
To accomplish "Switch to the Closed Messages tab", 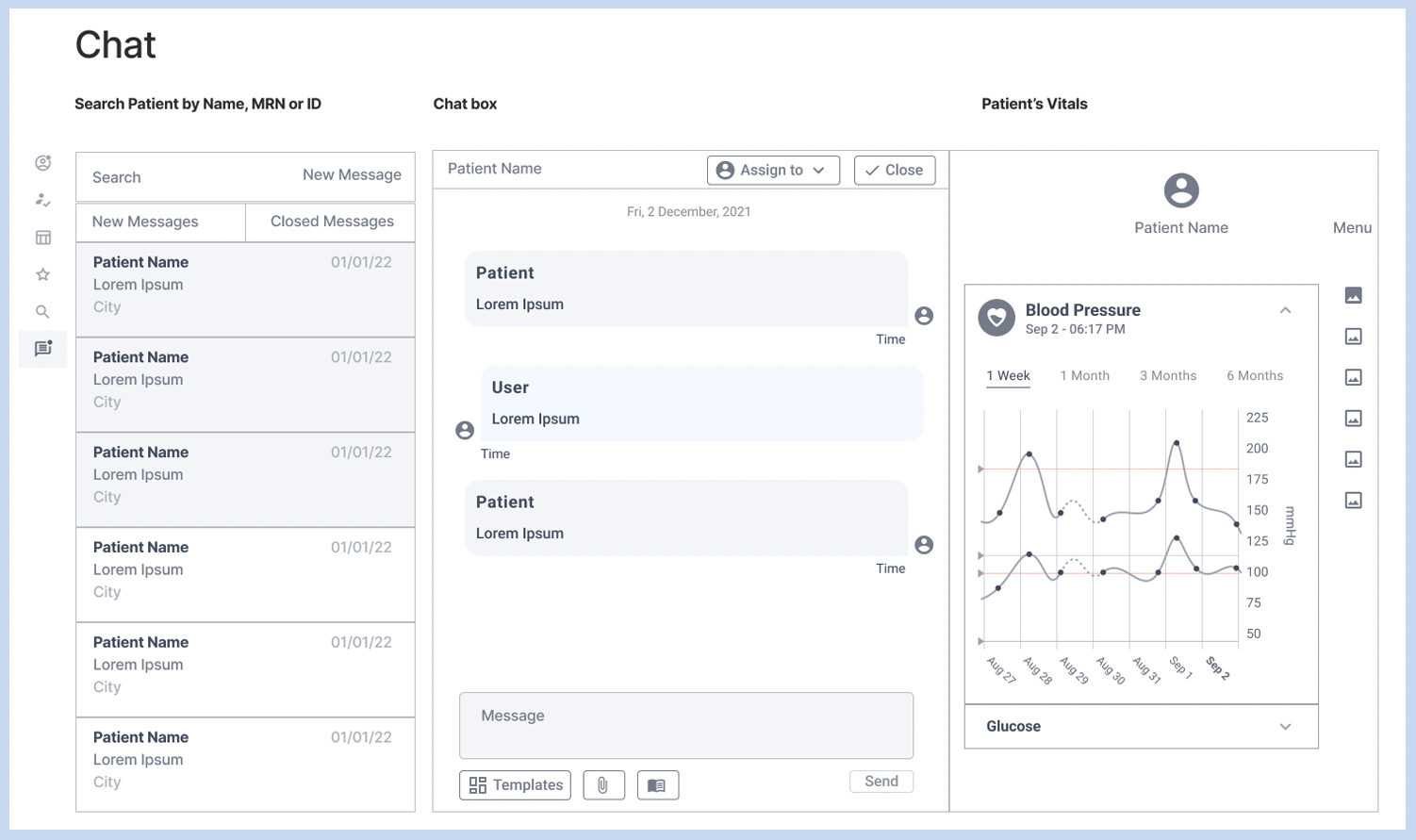I will coord(332,222).
